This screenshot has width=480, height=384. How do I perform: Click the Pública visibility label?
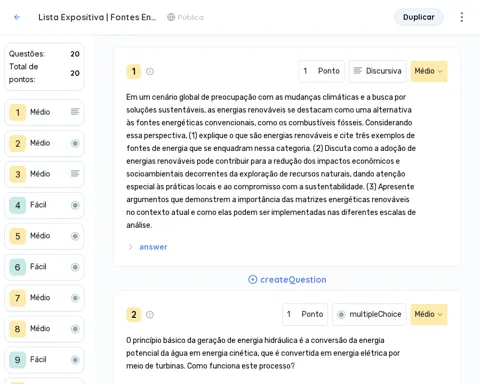tap(190, 17)
